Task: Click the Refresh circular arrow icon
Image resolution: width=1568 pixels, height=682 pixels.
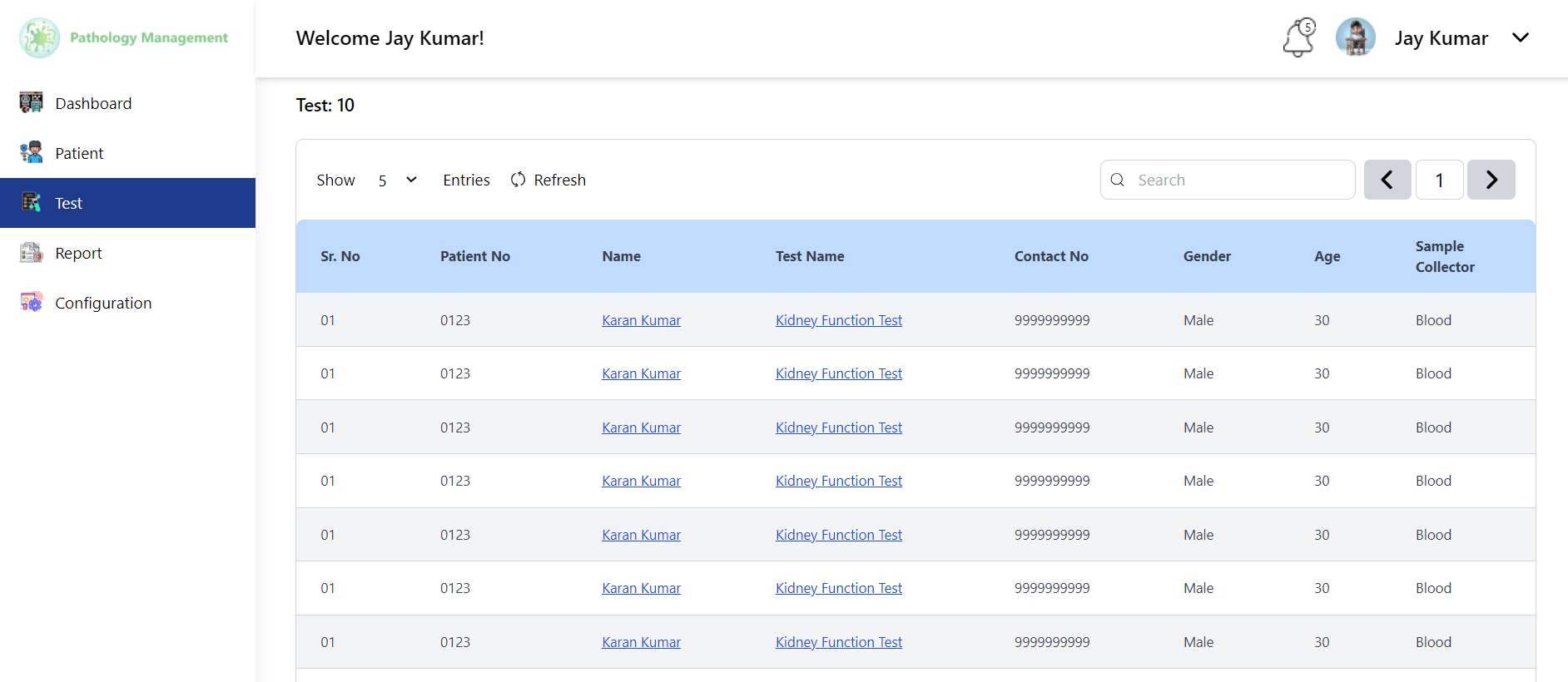Action: click(519, 180)
